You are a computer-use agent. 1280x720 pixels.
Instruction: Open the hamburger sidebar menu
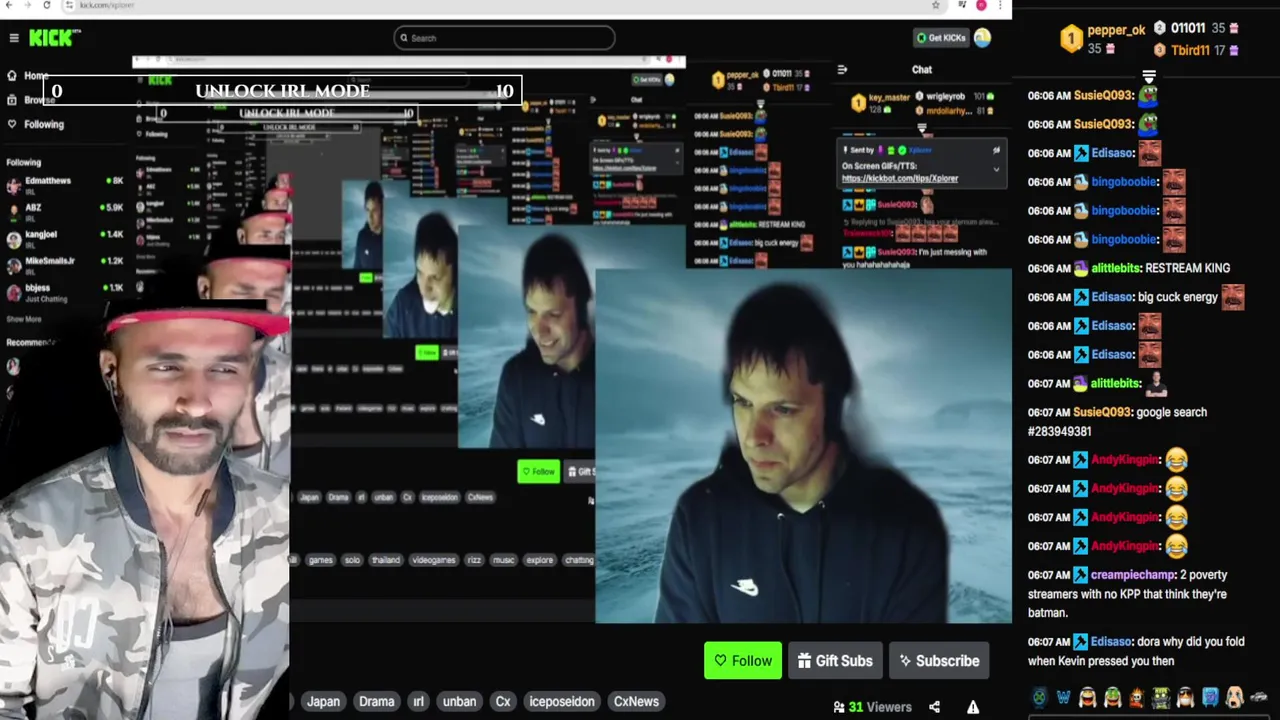pos(14,38)
